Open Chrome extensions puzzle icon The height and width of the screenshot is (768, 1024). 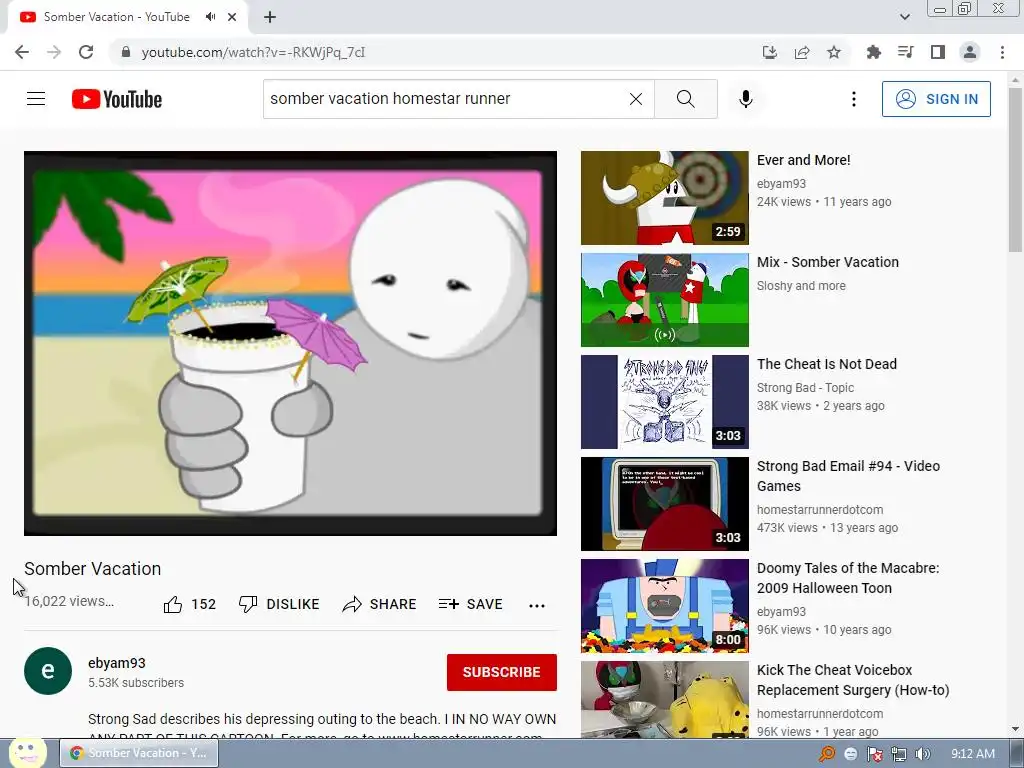(873, 52)
